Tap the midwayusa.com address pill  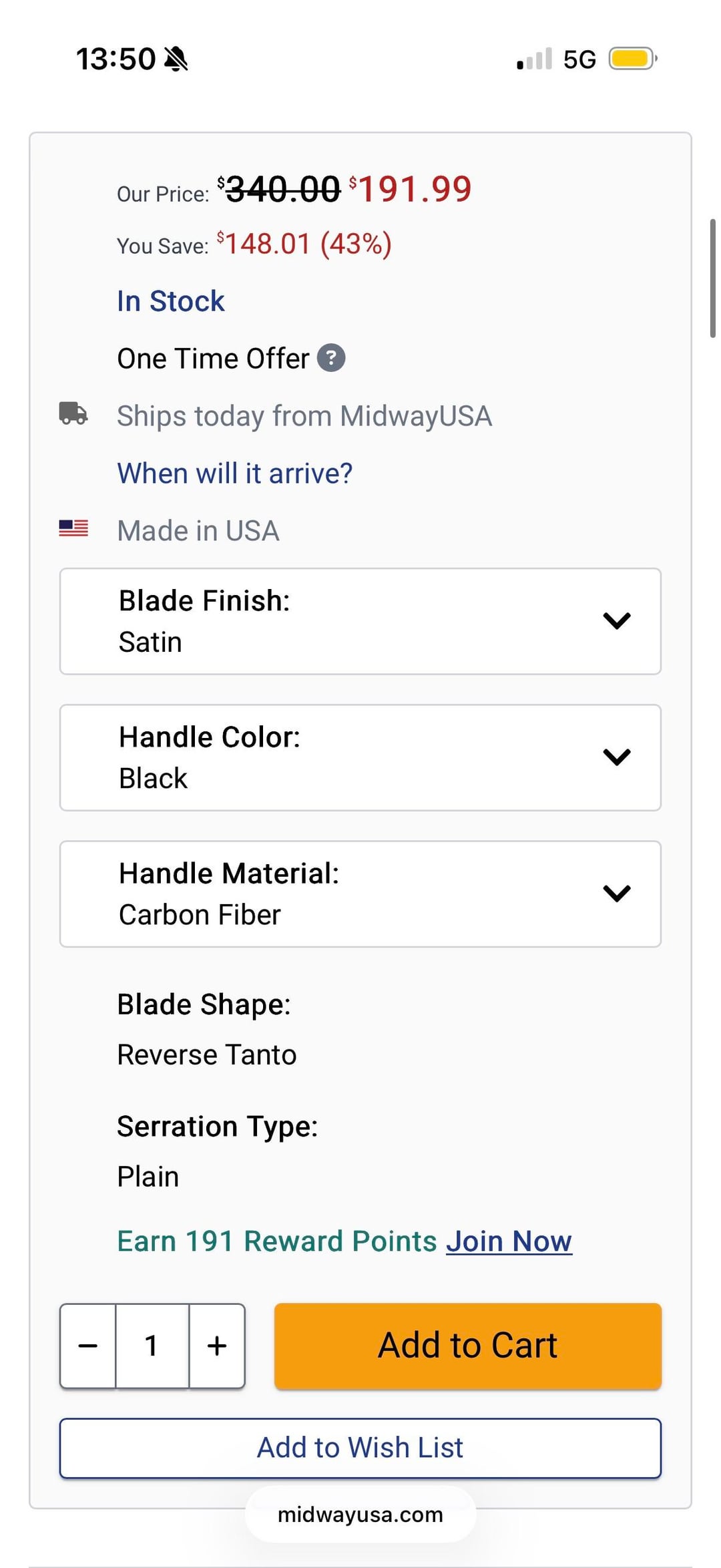[360, 1515]
